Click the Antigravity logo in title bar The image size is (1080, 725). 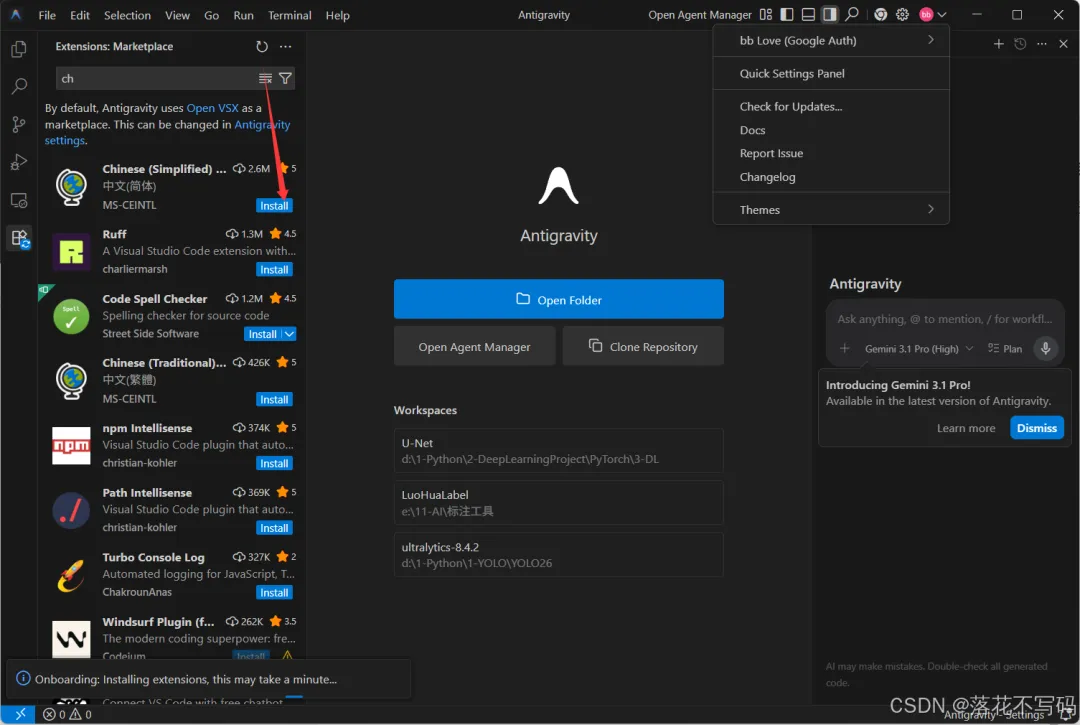tap(16, 14)
